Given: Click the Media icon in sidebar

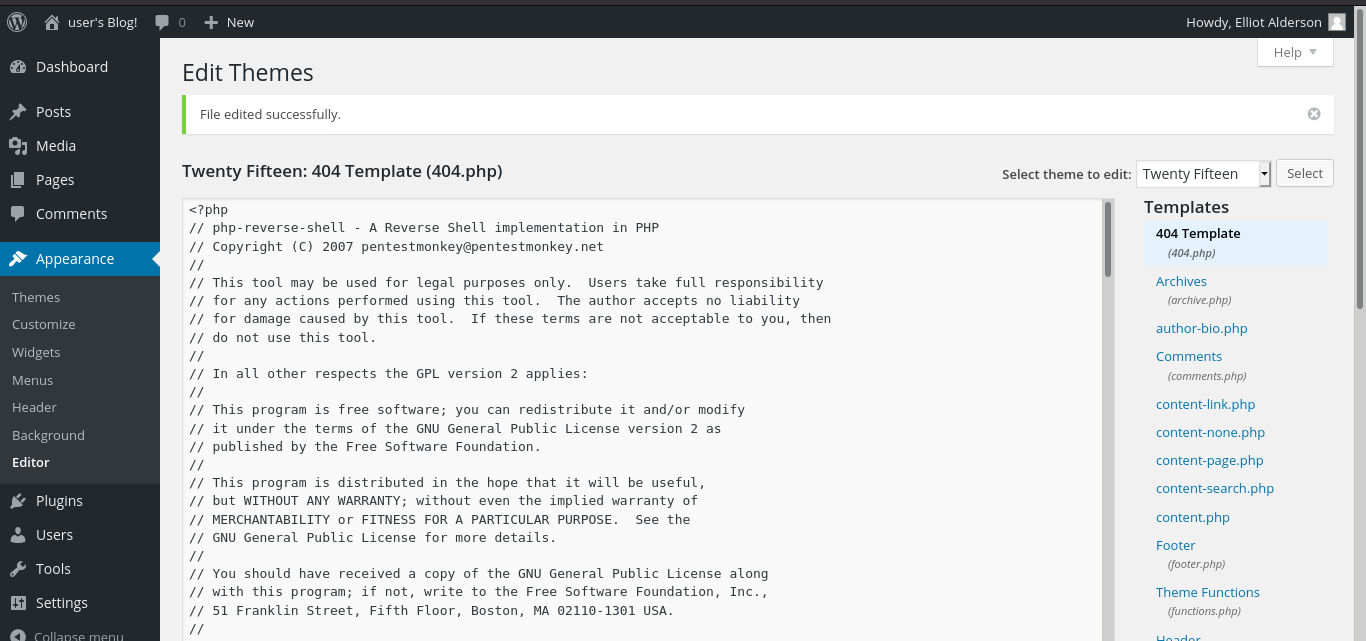Looking at the screenshot, I should (x=18, y=146).
